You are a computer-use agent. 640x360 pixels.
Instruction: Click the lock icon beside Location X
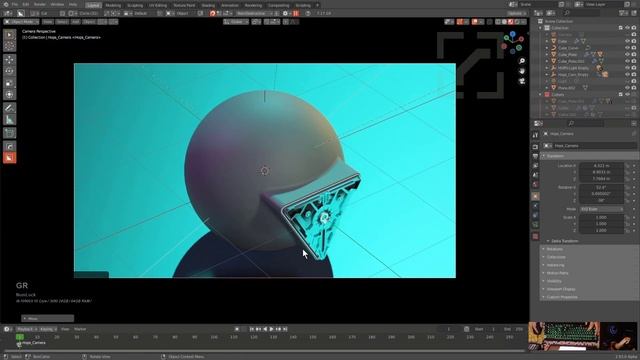(x=627, y=166)
